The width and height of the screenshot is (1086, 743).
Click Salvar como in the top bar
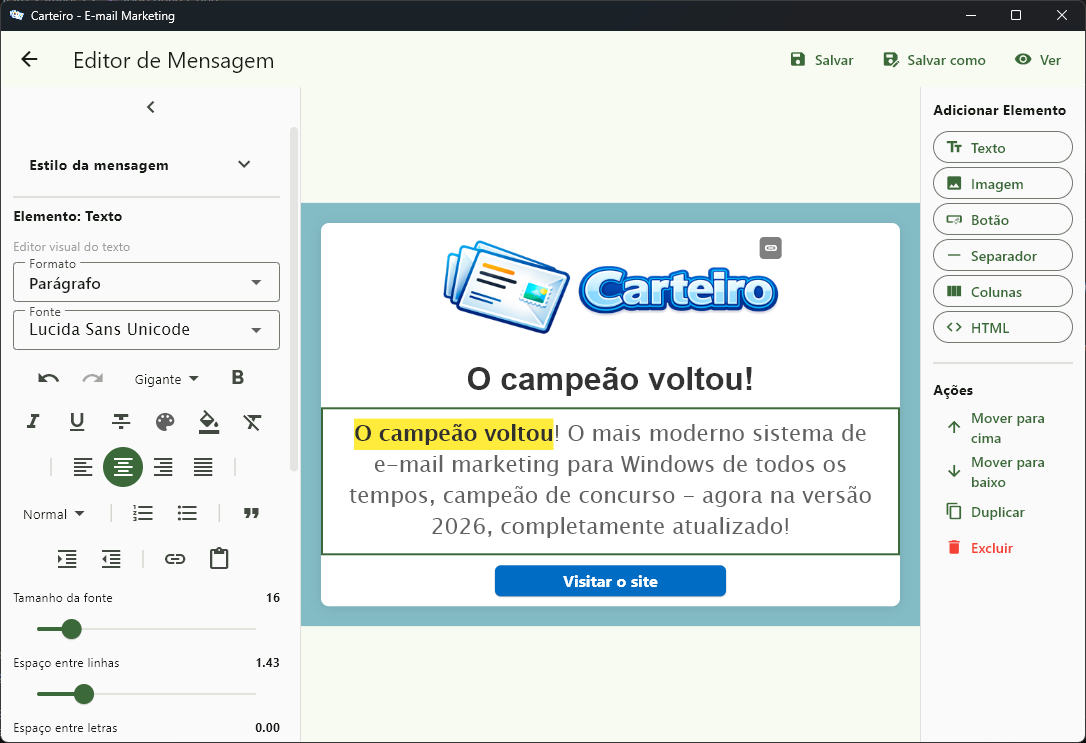click(935, 60)
